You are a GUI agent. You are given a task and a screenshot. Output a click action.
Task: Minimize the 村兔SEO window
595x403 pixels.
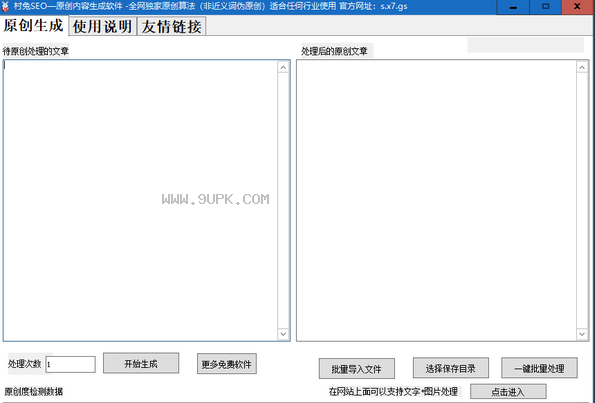coord(513,6)
